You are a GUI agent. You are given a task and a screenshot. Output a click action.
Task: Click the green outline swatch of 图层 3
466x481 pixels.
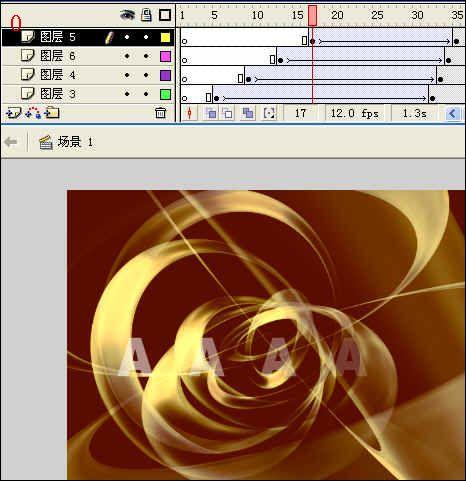coord(165,94)
